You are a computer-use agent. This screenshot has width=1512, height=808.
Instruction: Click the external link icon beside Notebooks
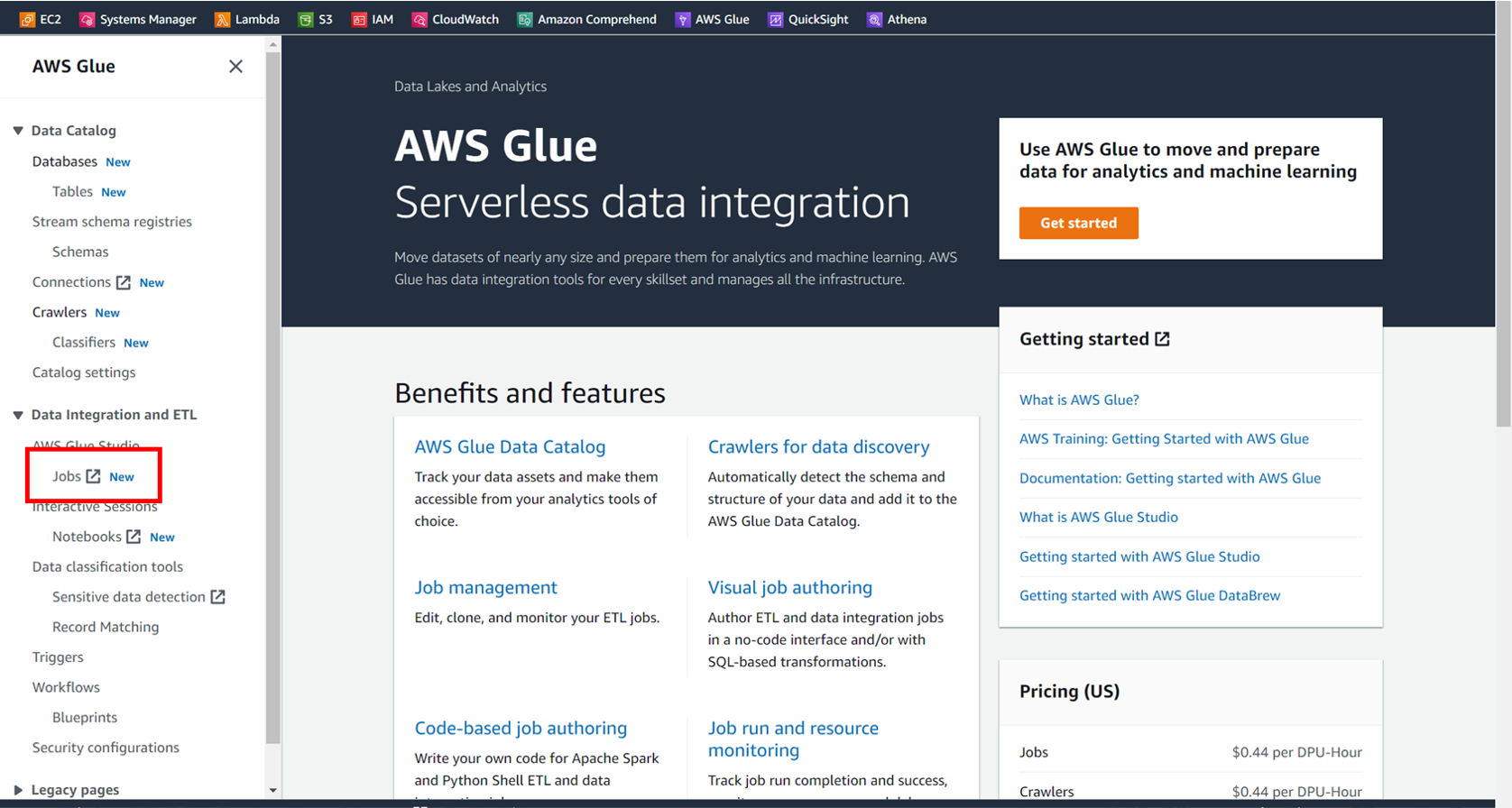[x=134, y=536]
